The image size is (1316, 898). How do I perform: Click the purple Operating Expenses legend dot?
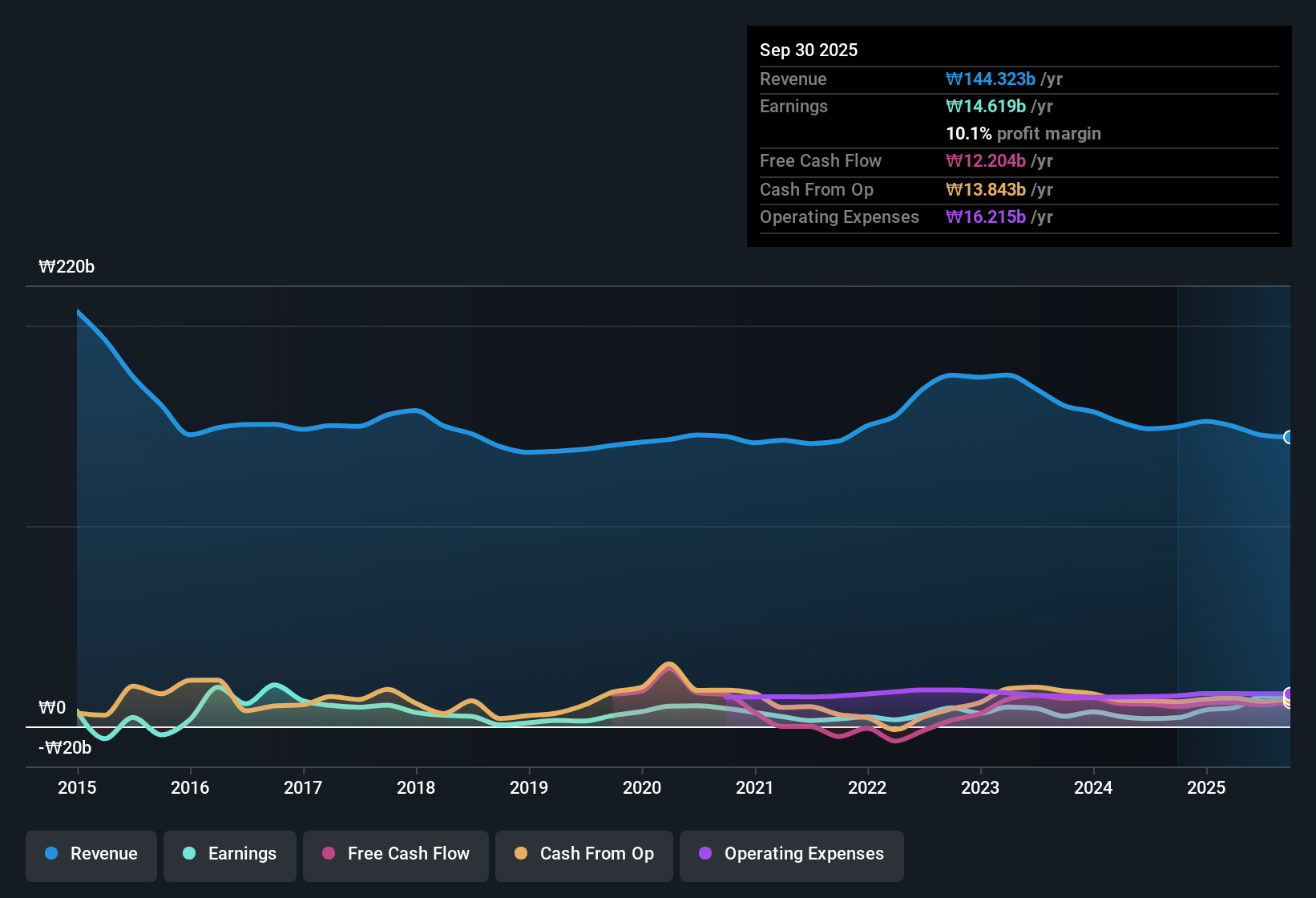705,854
